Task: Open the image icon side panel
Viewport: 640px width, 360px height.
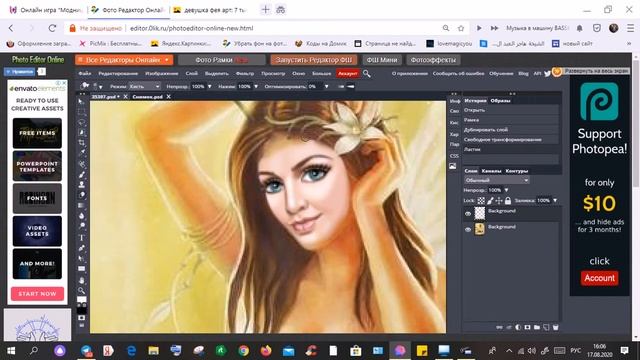Action: coord(453,166)
